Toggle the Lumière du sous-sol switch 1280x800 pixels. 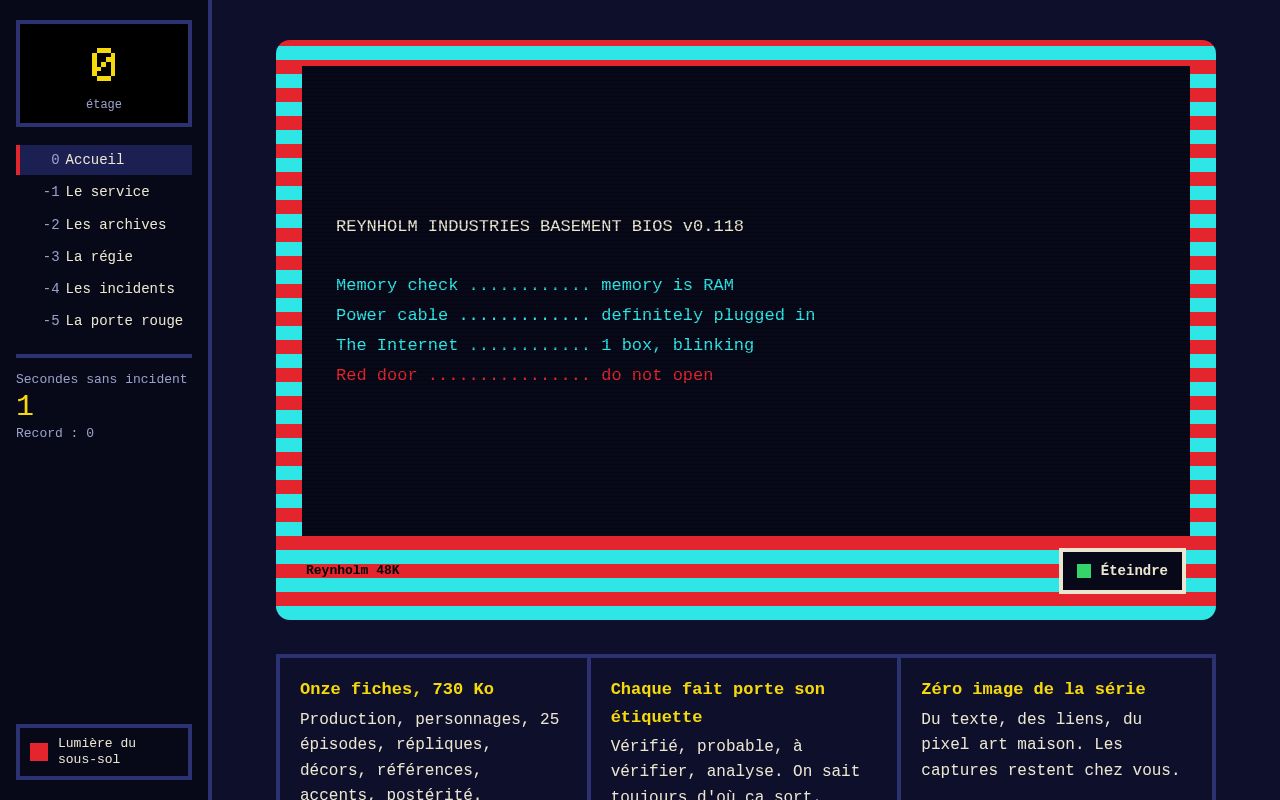pyautogui.click(x=104, y=752)
